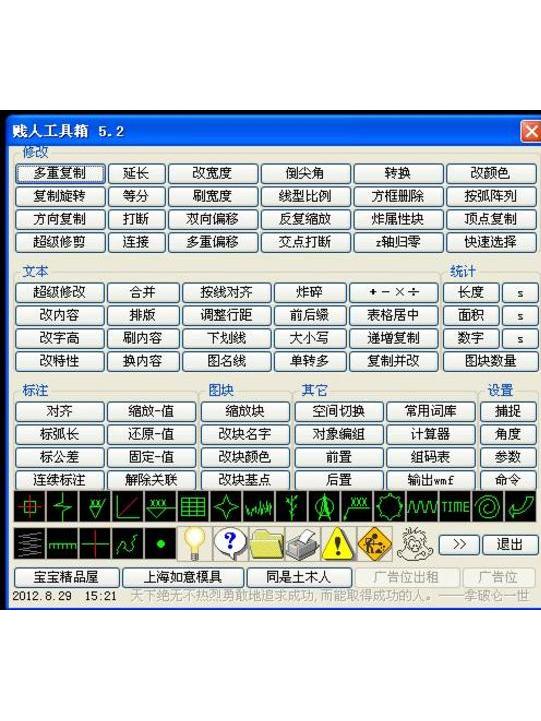Click 输出wmf export button
Viewport: 541px width, 721px height.
pyautogui.click(x=431, y=480)
